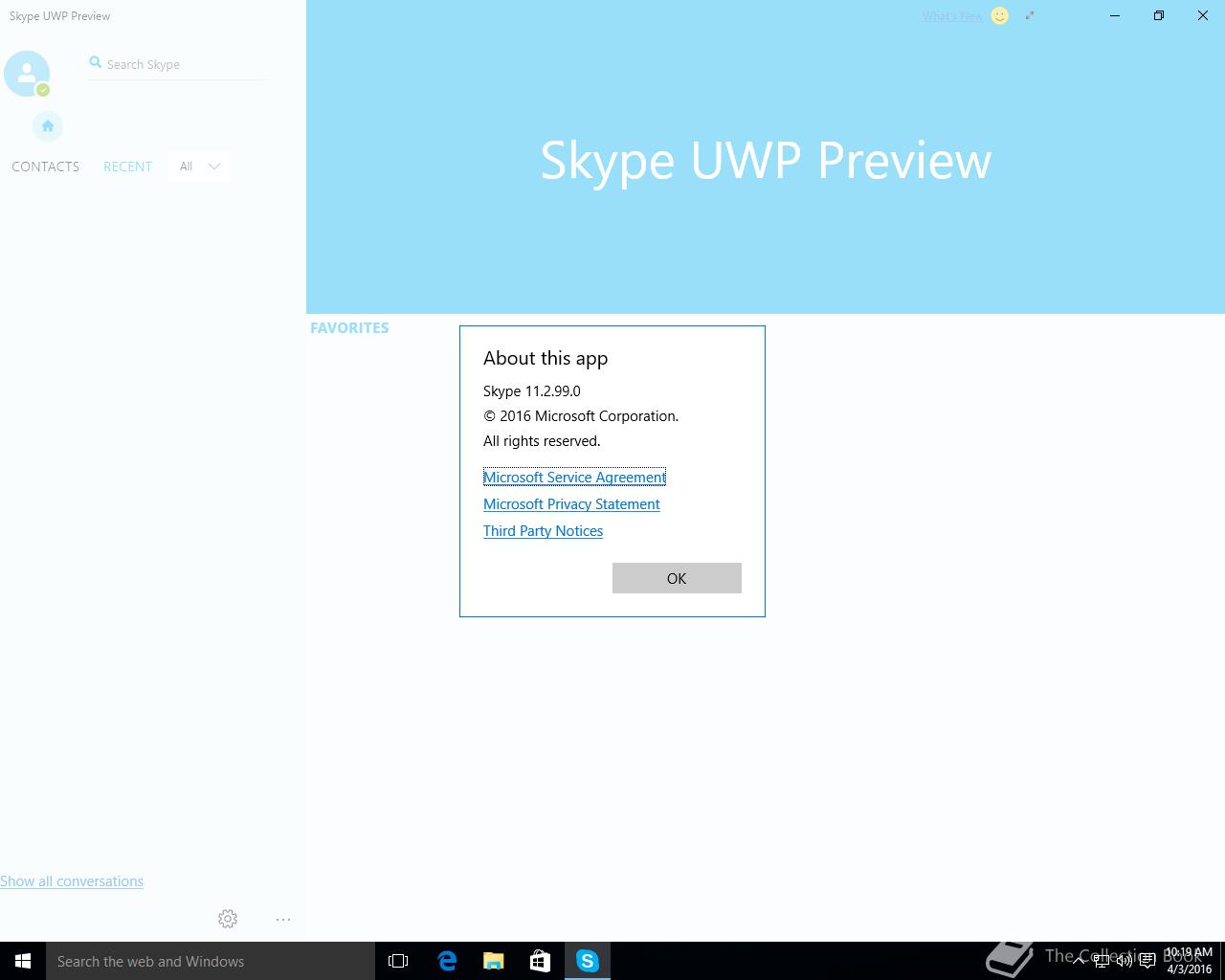Launch Microsoft Edge from taskbar
Viewport: 1225px width, 980px height.
pyautogui.click(x=446, y=961)
